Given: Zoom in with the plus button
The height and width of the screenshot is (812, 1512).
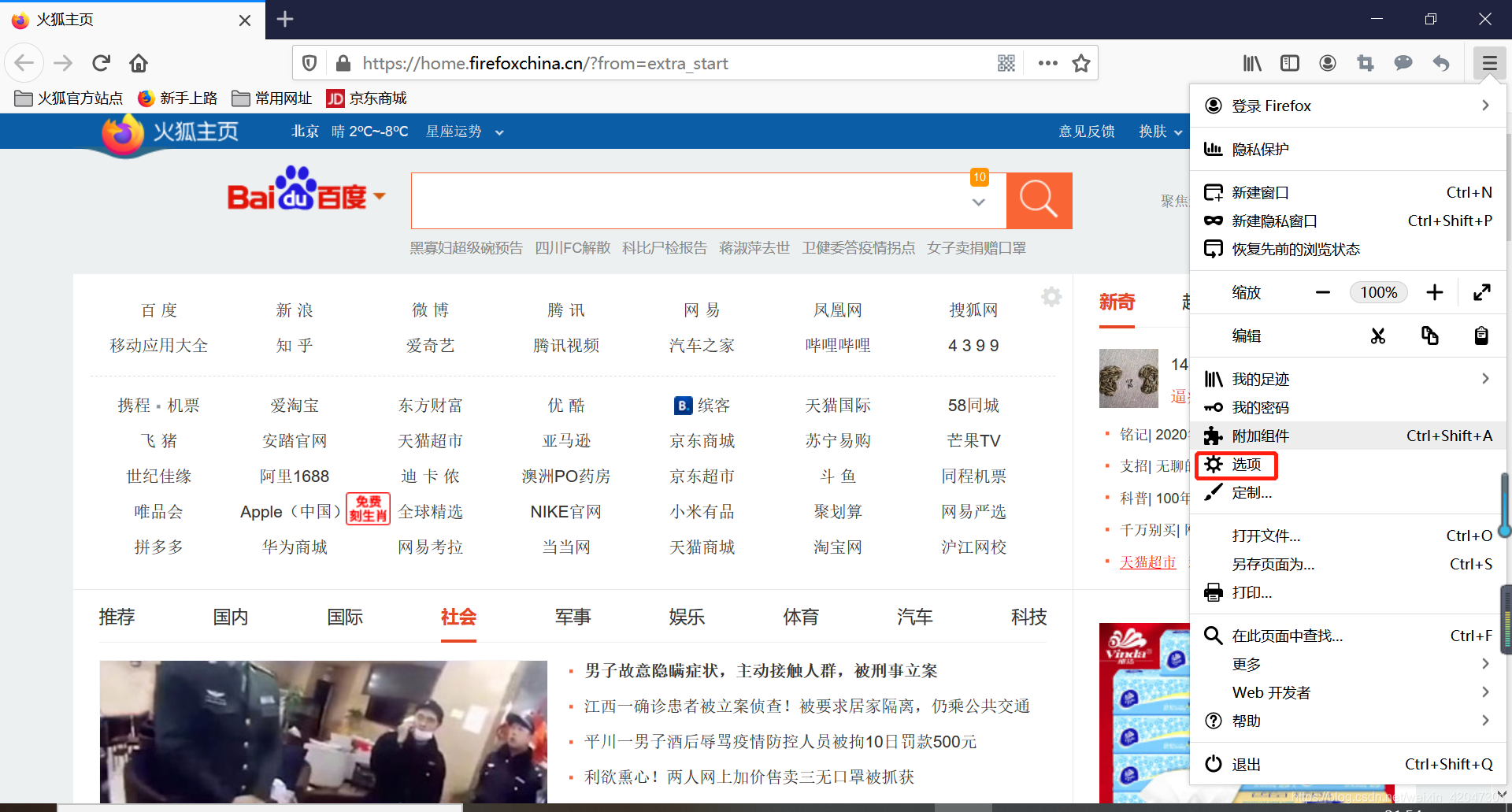Looking at the screenshot, I should 1435,292.
